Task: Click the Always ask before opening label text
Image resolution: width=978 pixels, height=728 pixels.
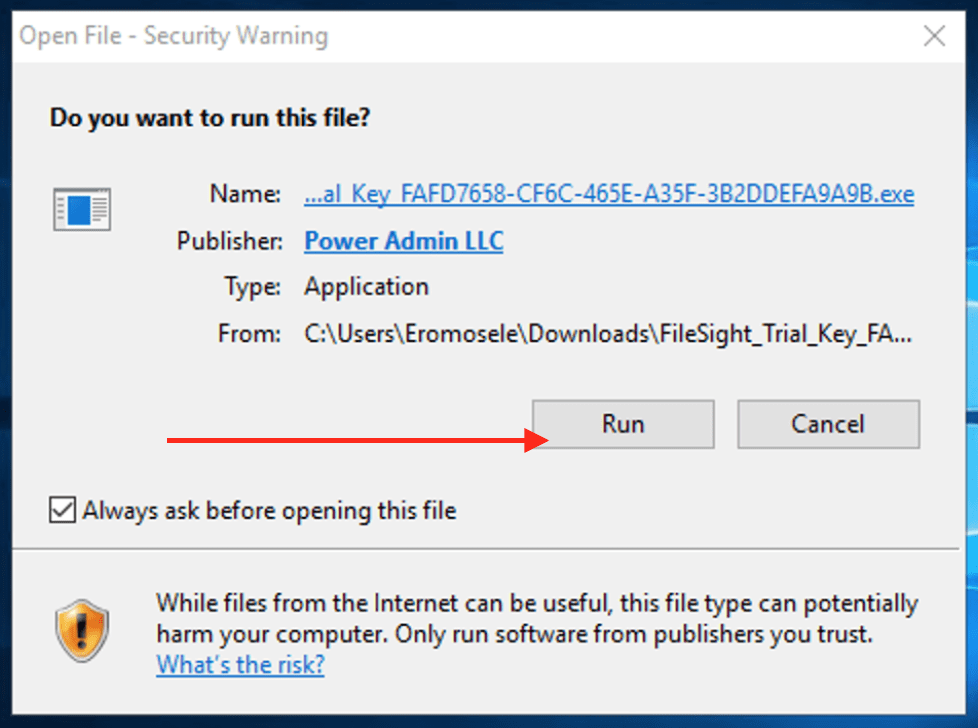Action: pos(269,511)
